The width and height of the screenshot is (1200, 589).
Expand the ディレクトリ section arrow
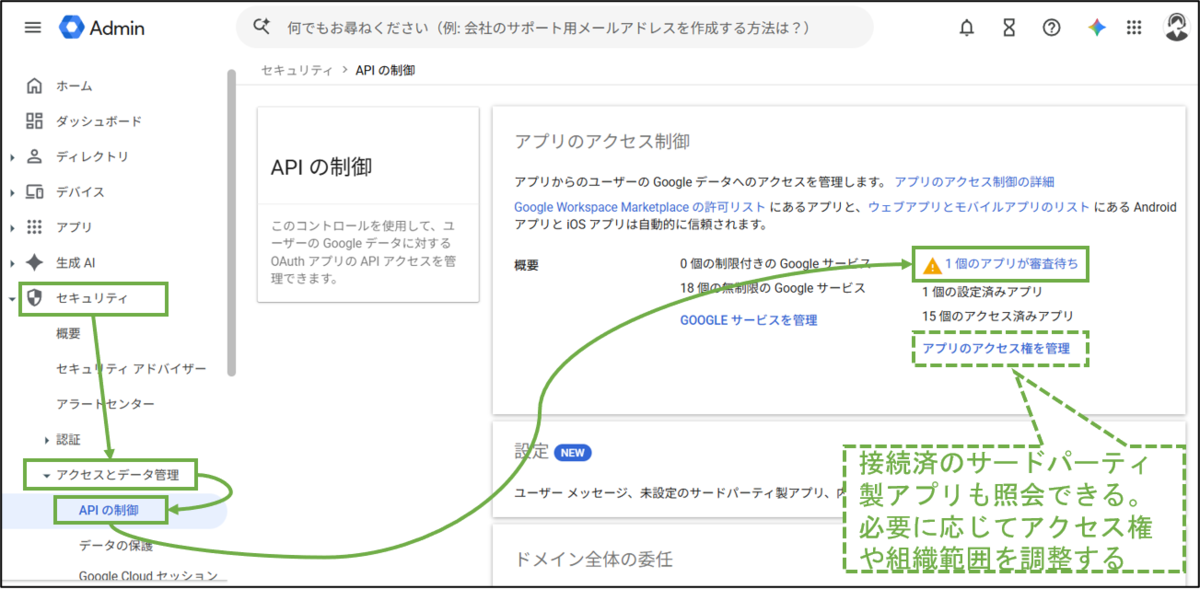coord(12,157)
